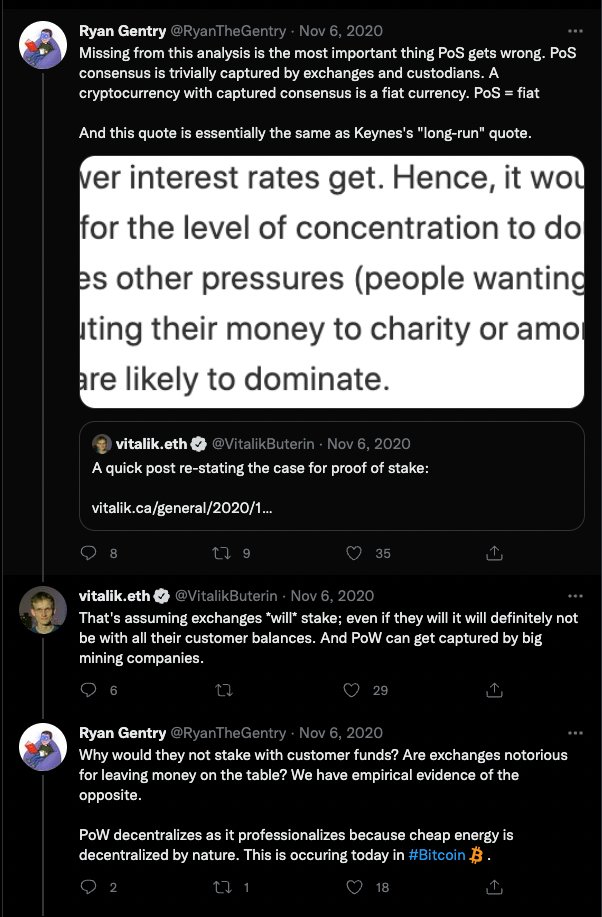The image size is (602, 917).
Task: Open the @RyanTheGentry profile handle at top
Action: (228, 31)
